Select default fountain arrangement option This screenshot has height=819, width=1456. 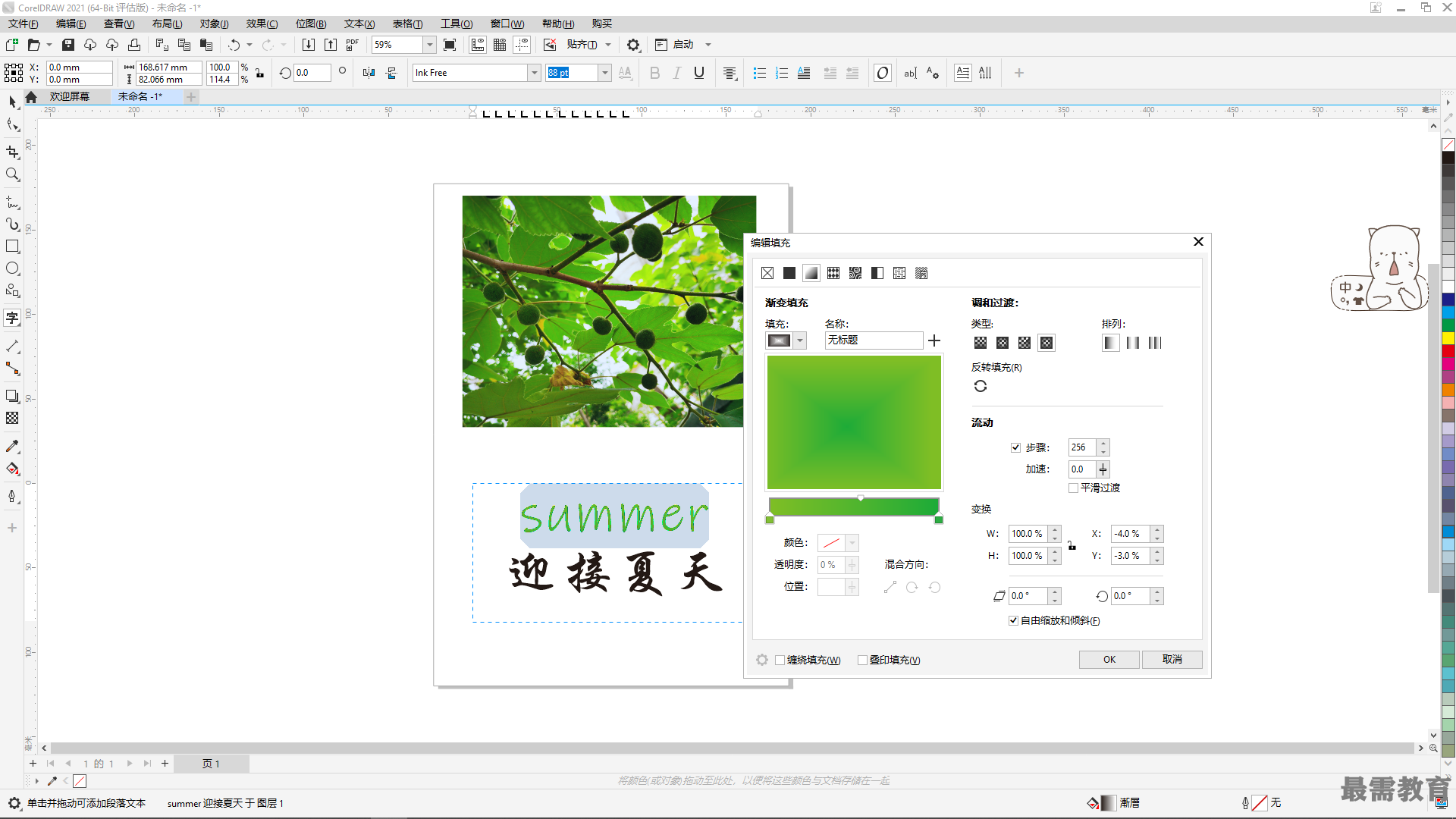pos(1111,343)
